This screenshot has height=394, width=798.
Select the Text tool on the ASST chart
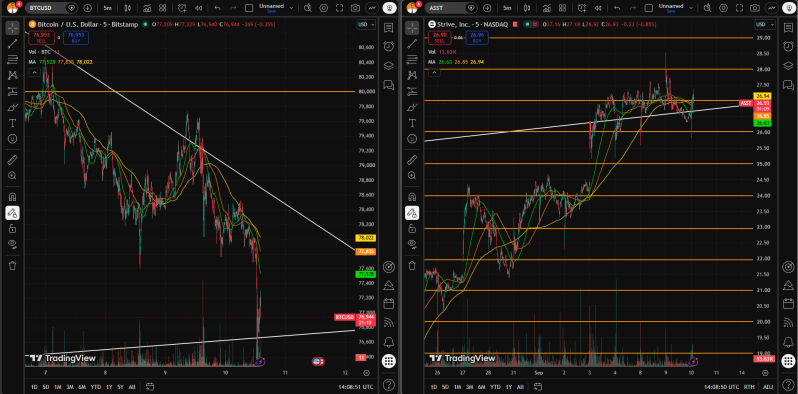411,123
